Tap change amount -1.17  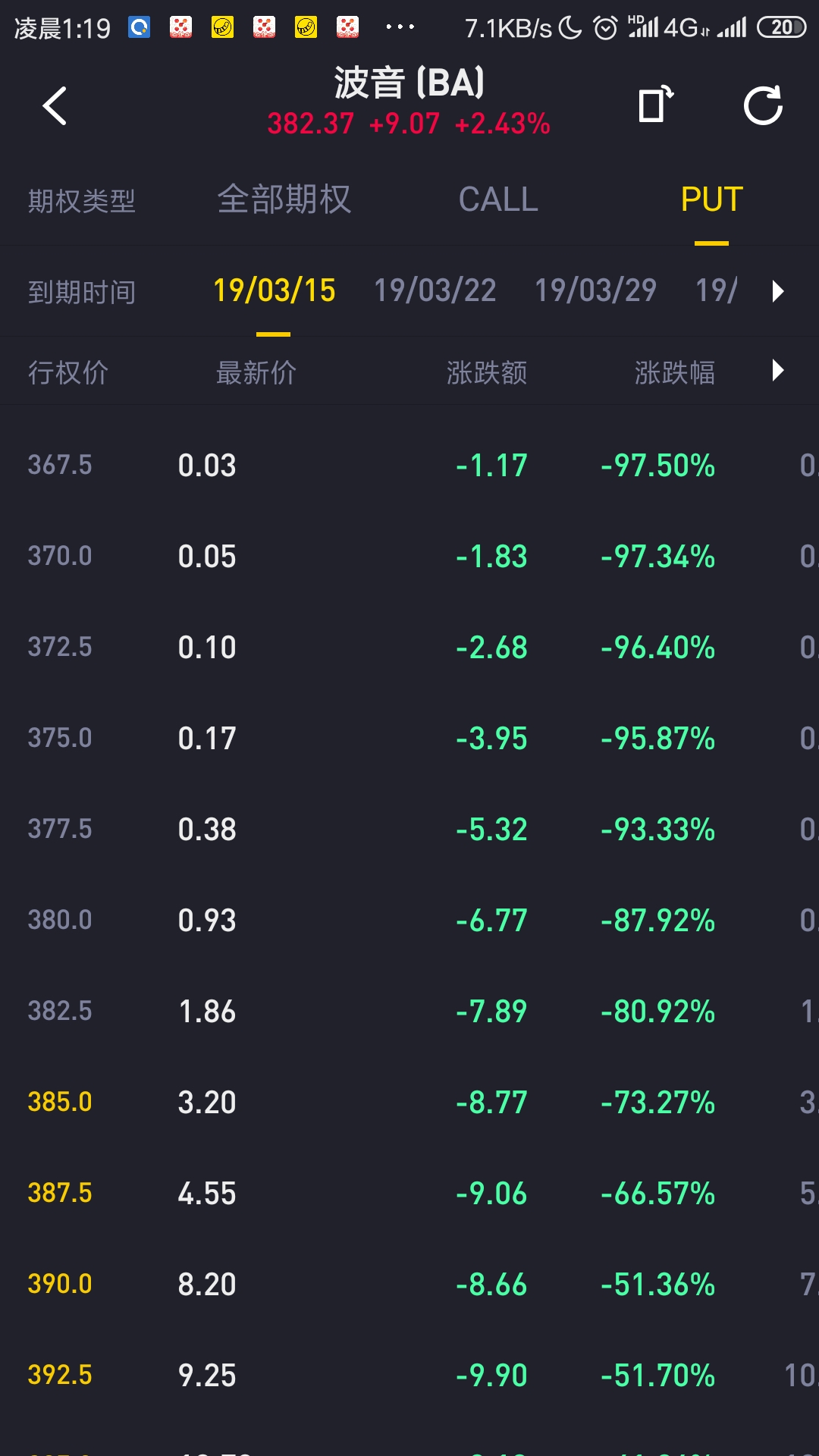(x=491, y=465)
